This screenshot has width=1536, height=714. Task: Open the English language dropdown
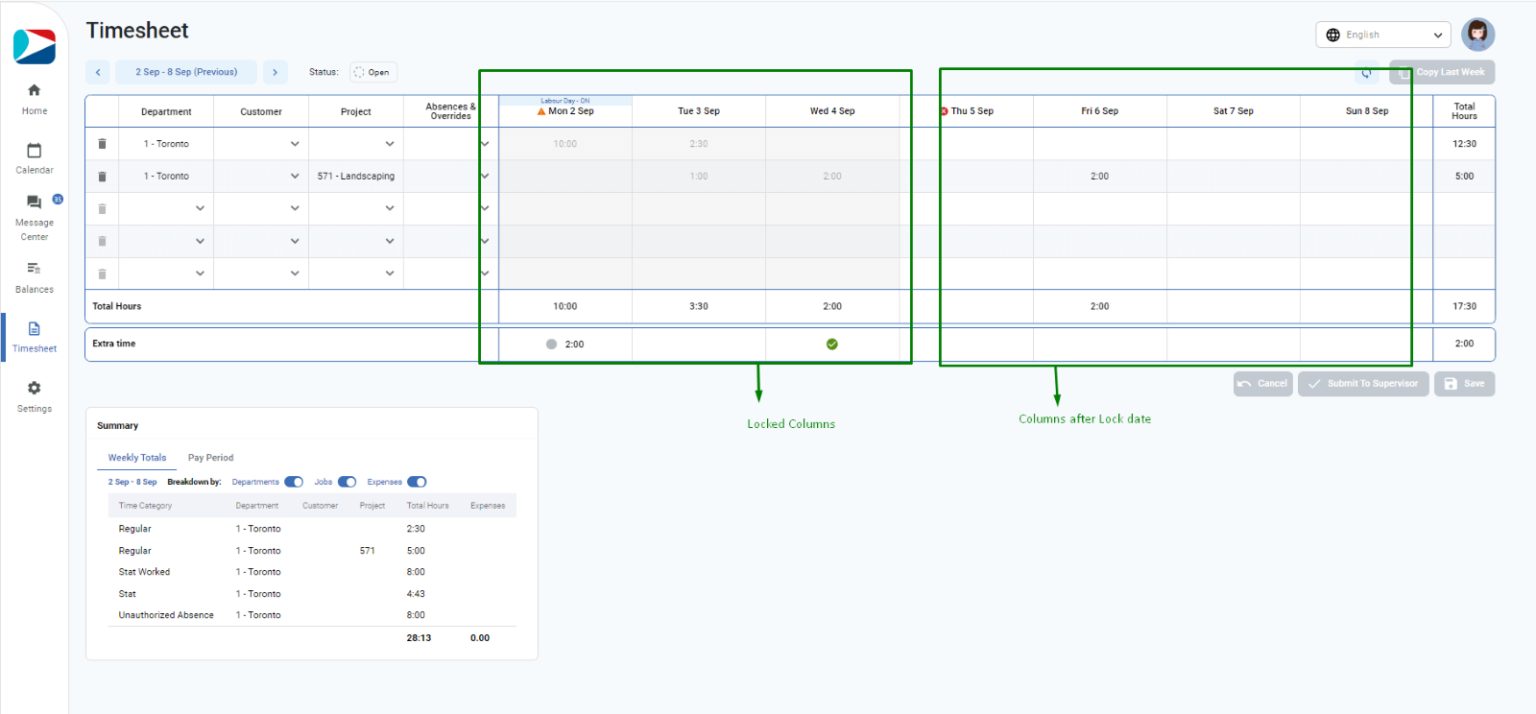[1383, 34]
